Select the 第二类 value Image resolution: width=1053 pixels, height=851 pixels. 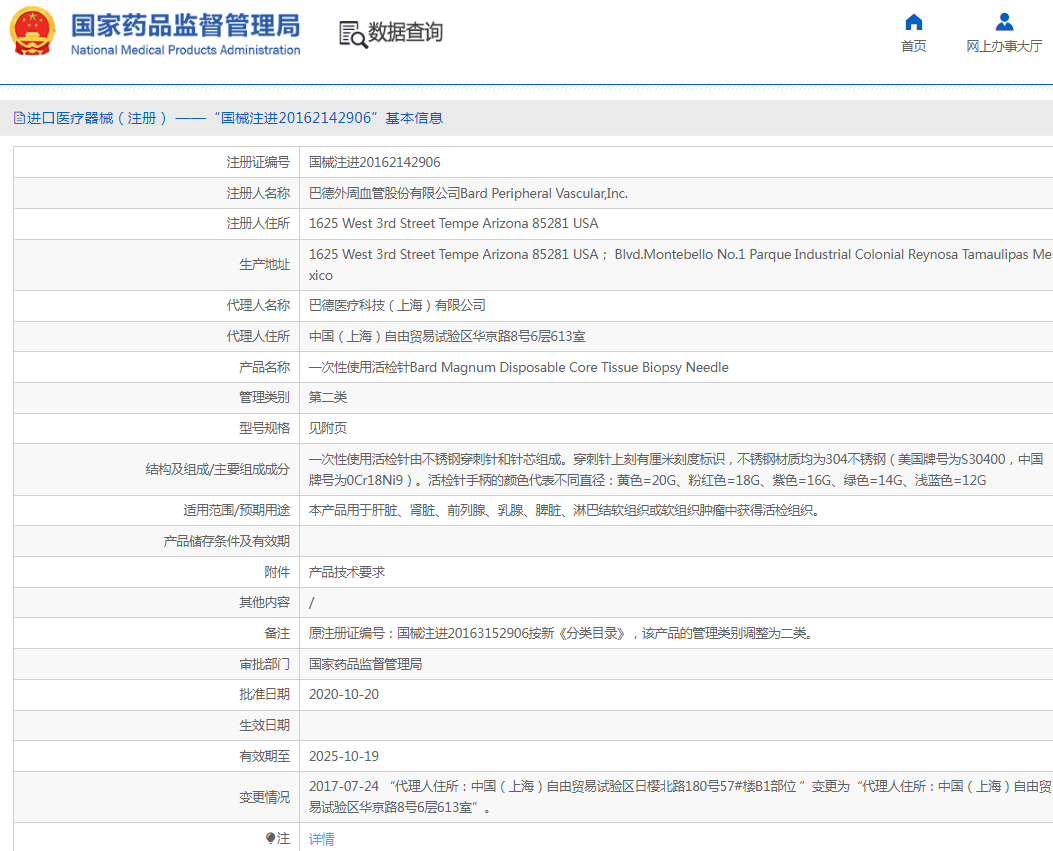tap(328, 398)
